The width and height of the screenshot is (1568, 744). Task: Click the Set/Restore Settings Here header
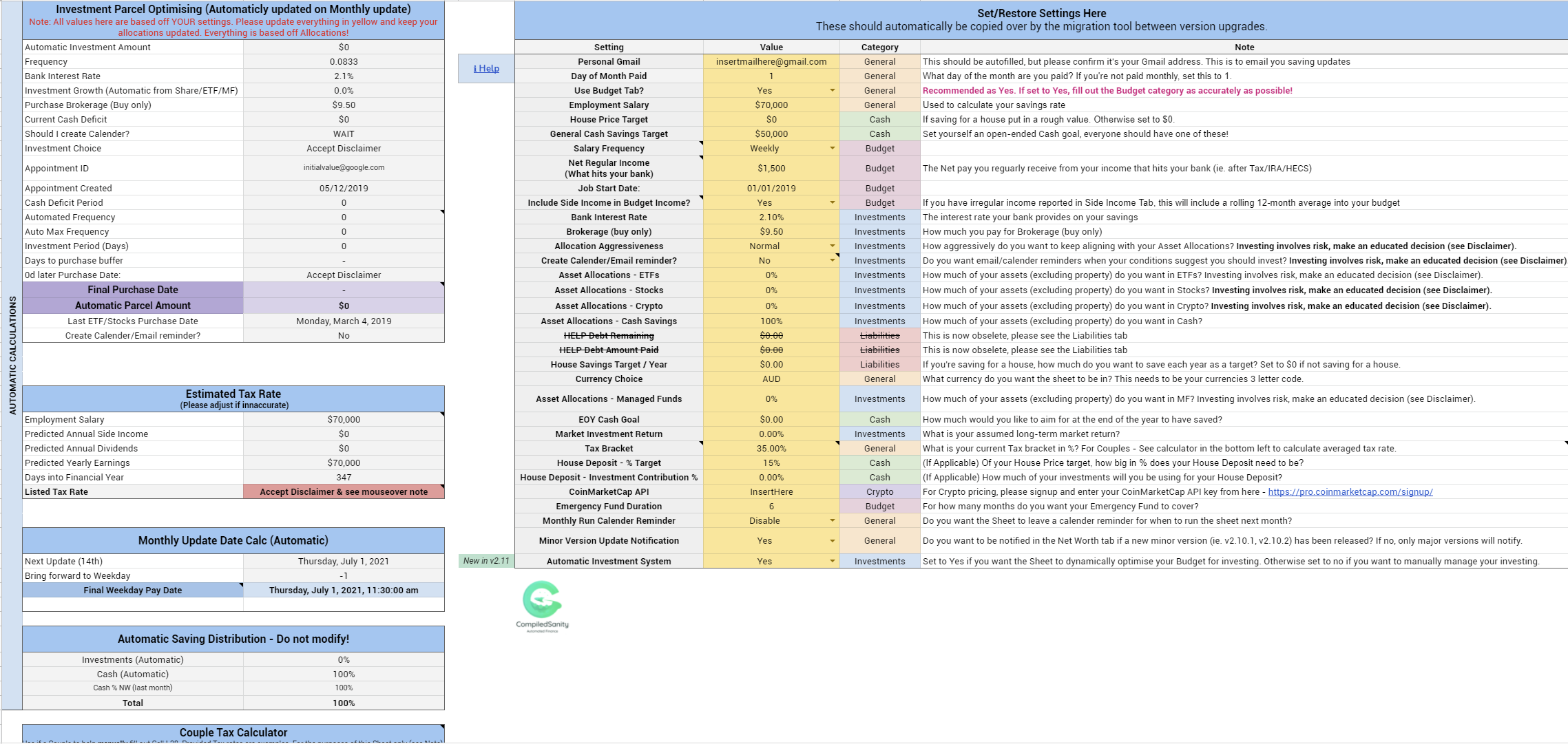pos(1041,20)
